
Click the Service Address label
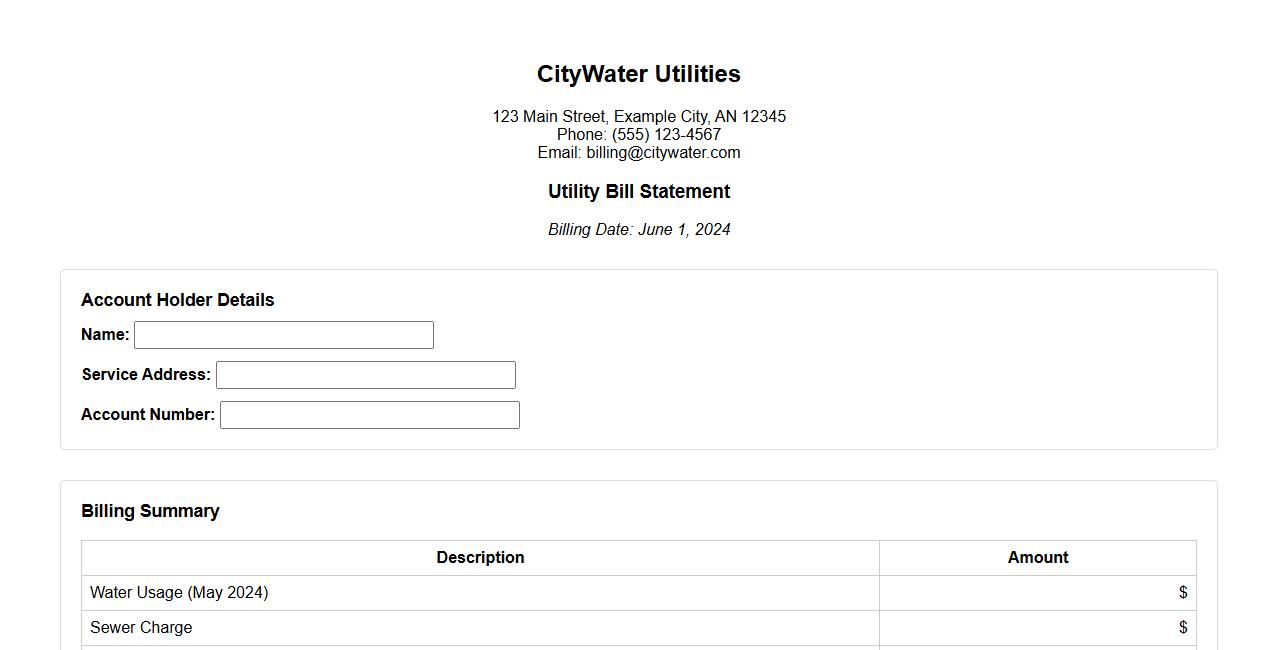(x=146, y=375)
